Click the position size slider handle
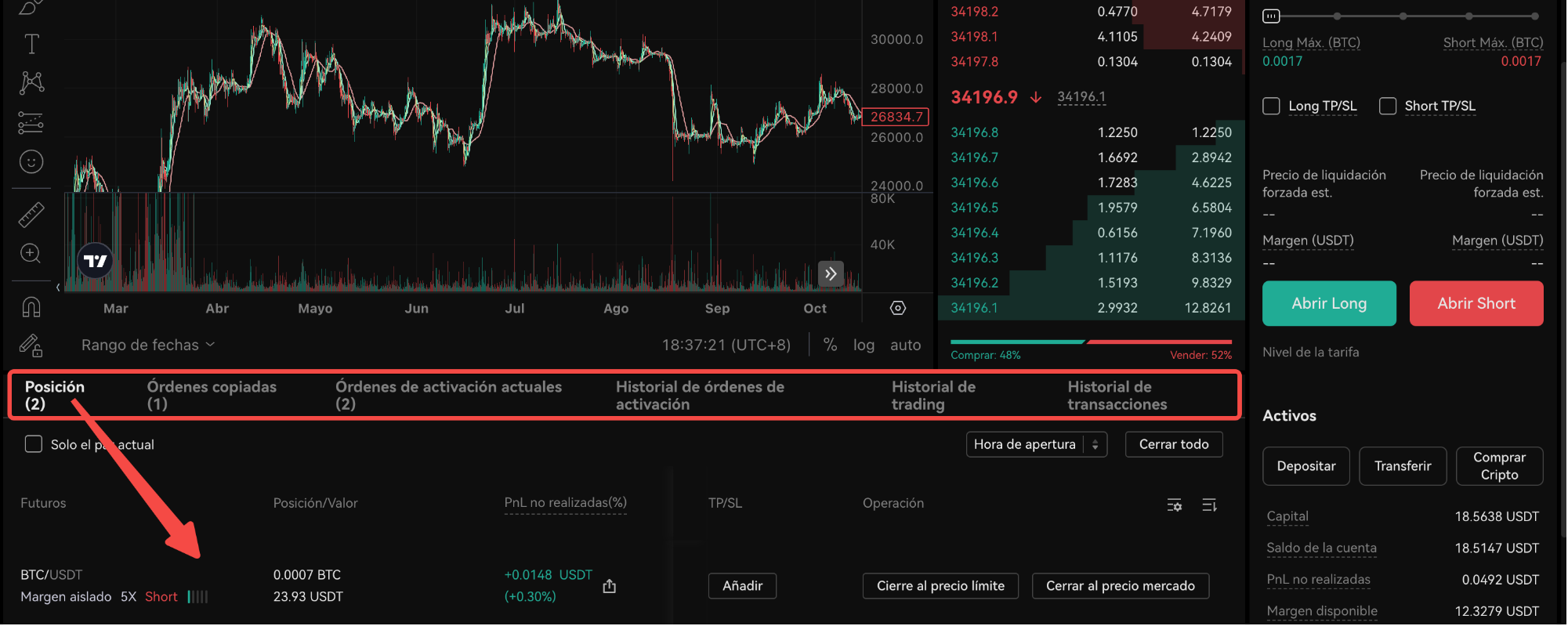The height and width of the screenshot is (626, 1568). (x=1271, y=16)
